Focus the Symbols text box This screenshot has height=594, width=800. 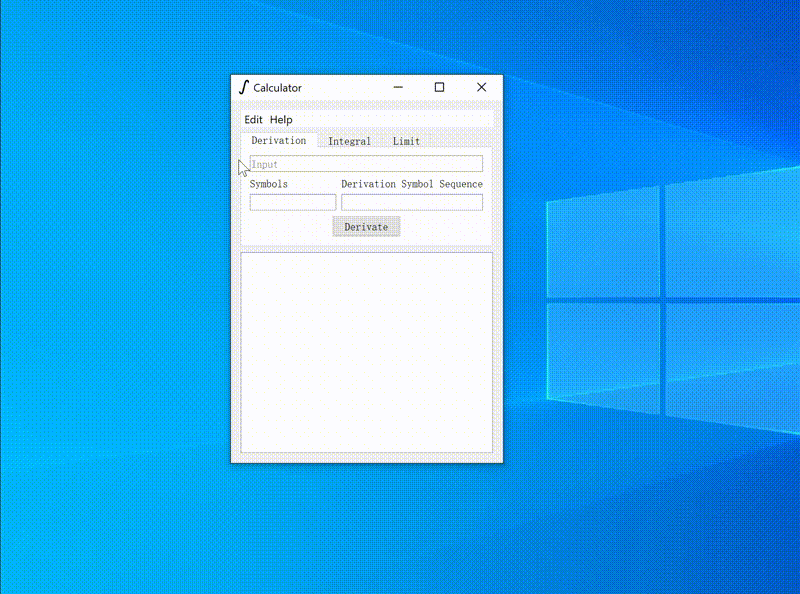(293, 203)
